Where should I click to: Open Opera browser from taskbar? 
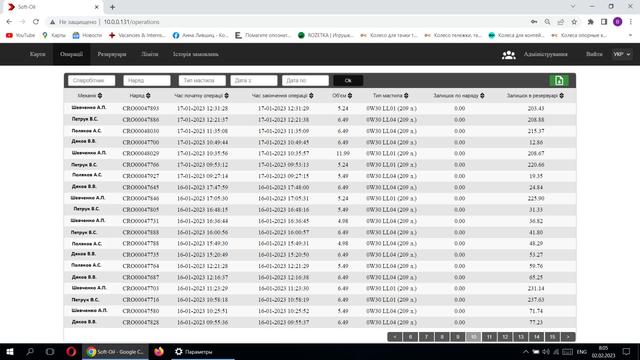pos(71,351)
